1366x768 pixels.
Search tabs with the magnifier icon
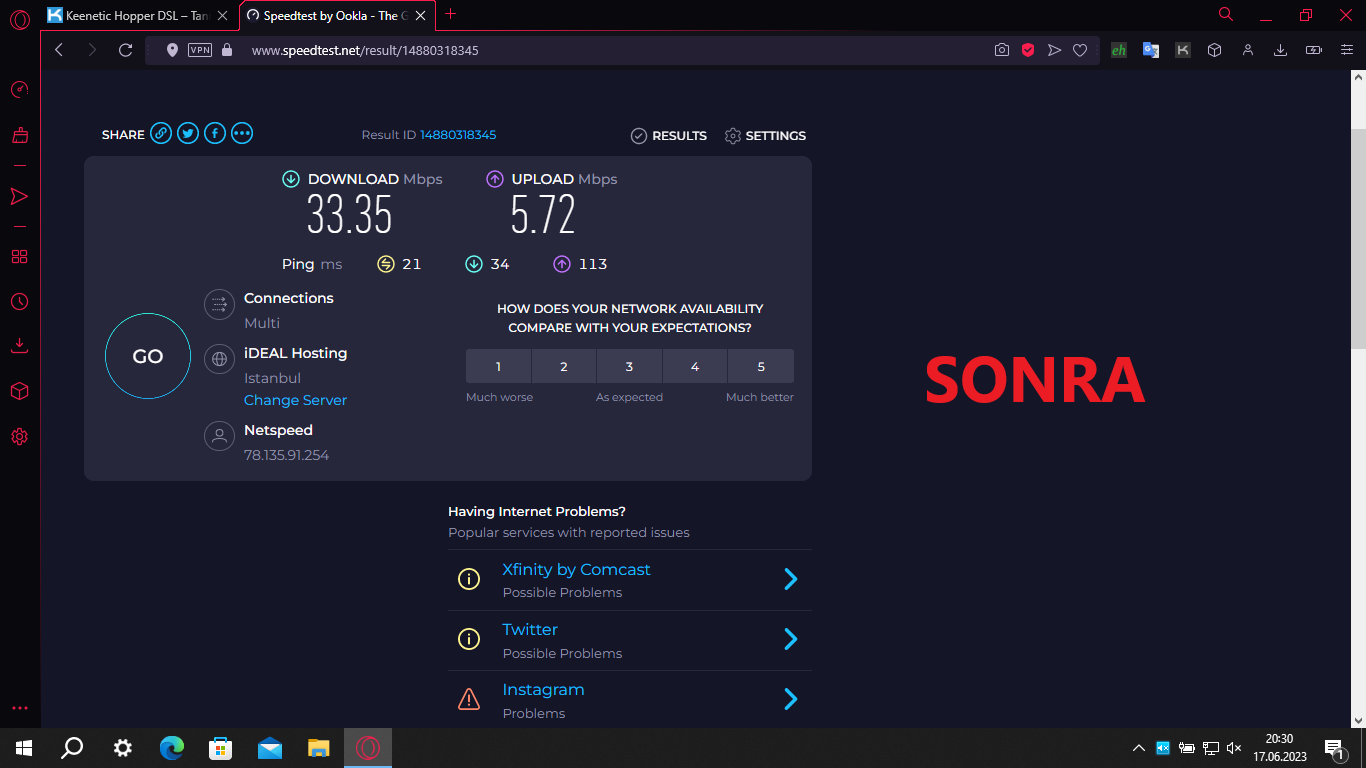pos(1226,14)
